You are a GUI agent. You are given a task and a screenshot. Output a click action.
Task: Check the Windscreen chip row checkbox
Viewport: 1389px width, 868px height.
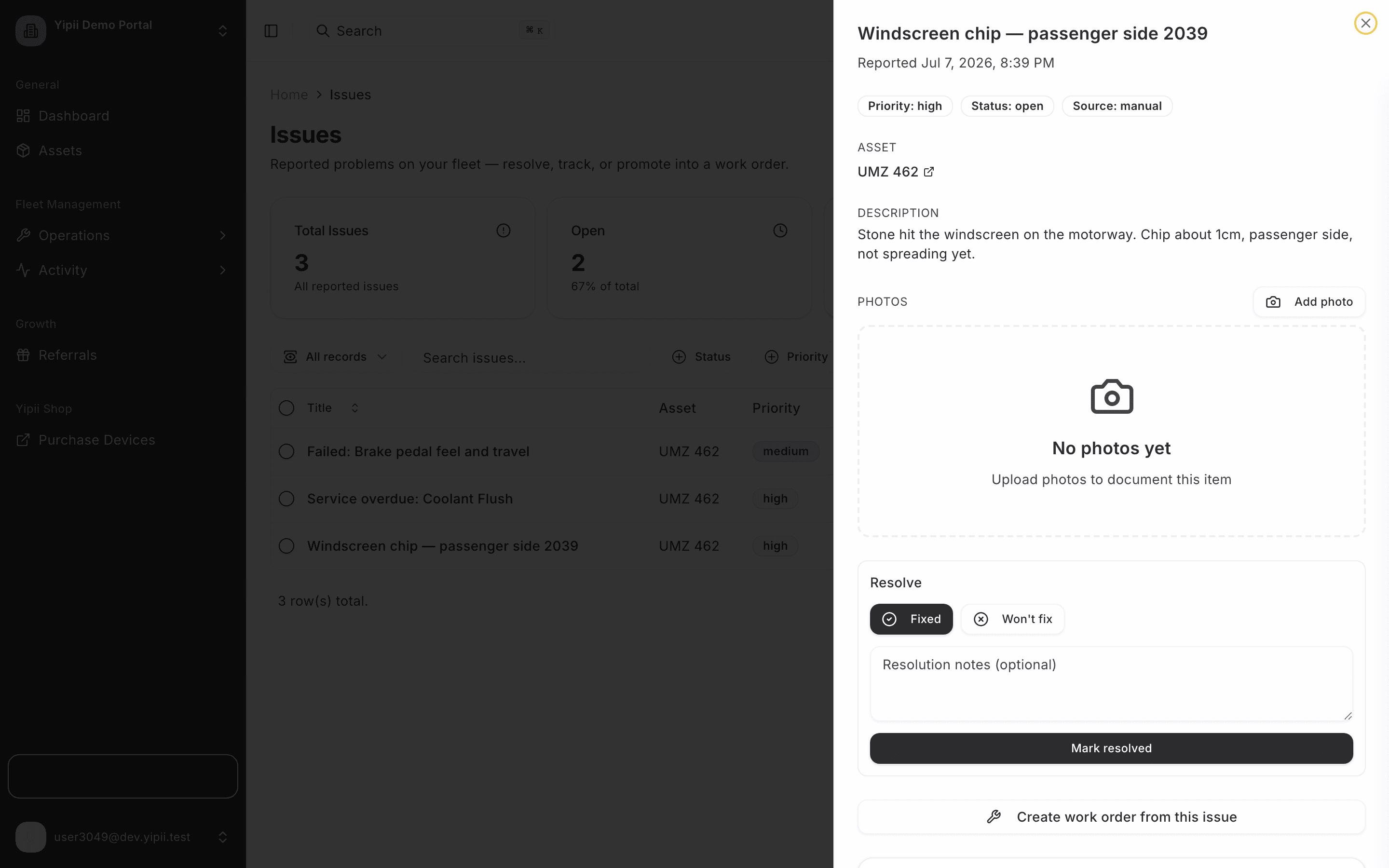pyautogui.click(x=286, y=546)
